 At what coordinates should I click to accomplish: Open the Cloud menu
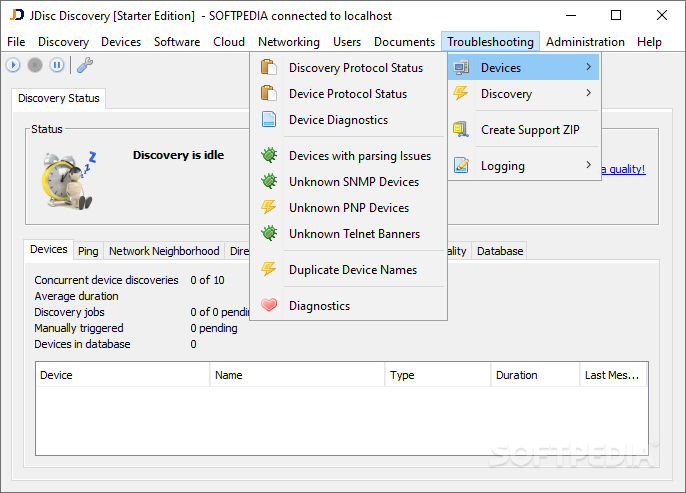point(229,42)
